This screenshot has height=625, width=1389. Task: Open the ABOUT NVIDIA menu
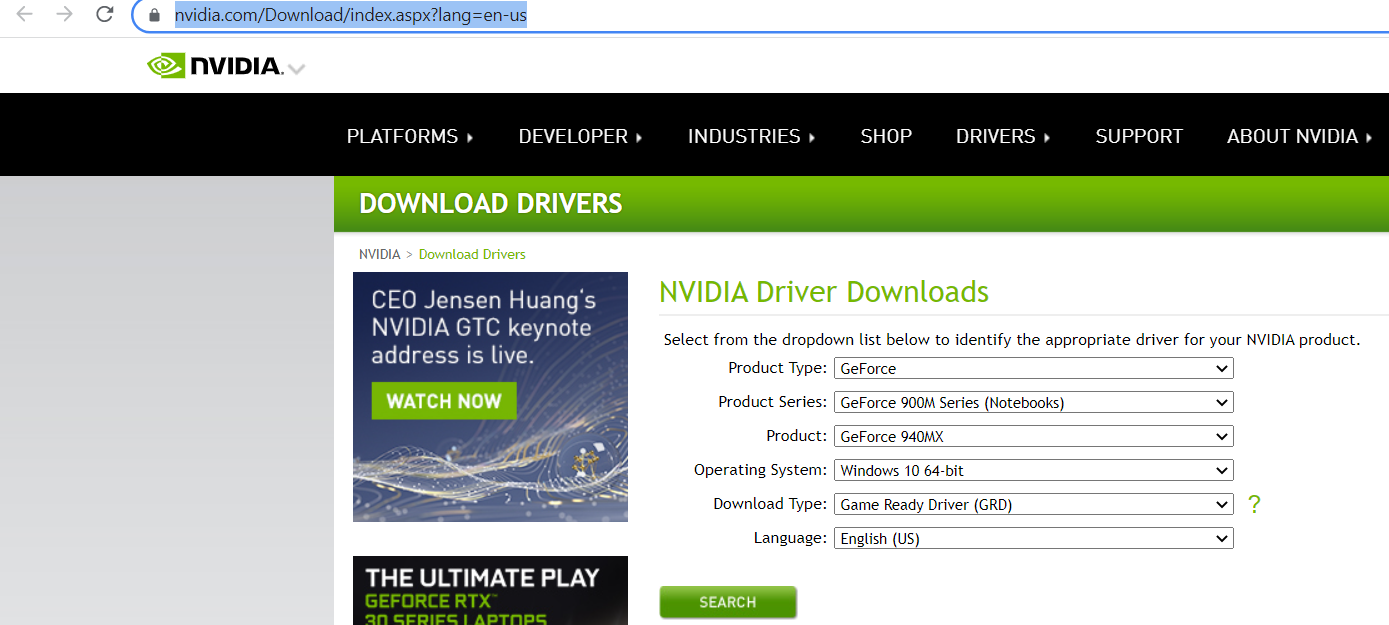coord(1299,136)
